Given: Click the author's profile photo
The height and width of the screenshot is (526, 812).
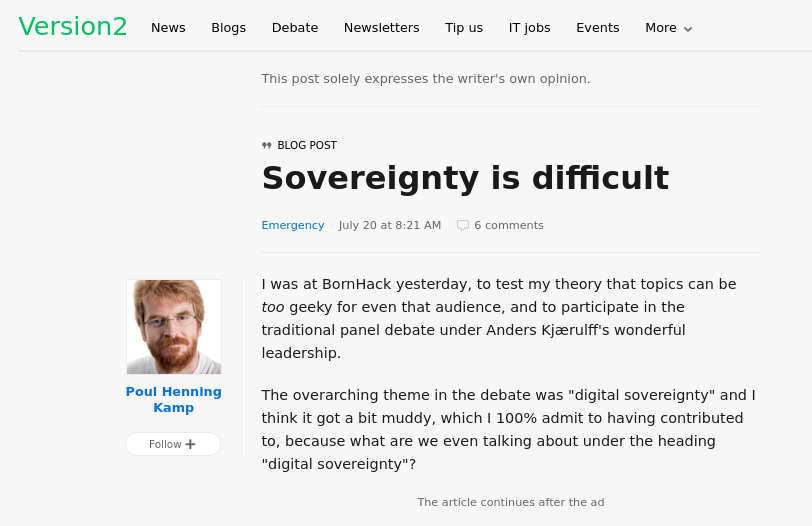Looking at the screenshot, I should click(x=174, y=327).
